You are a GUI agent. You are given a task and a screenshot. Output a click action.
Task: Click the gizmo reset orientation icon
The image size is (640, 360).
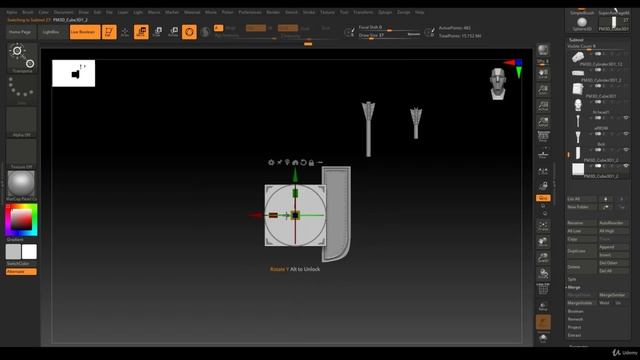[303, 162]
